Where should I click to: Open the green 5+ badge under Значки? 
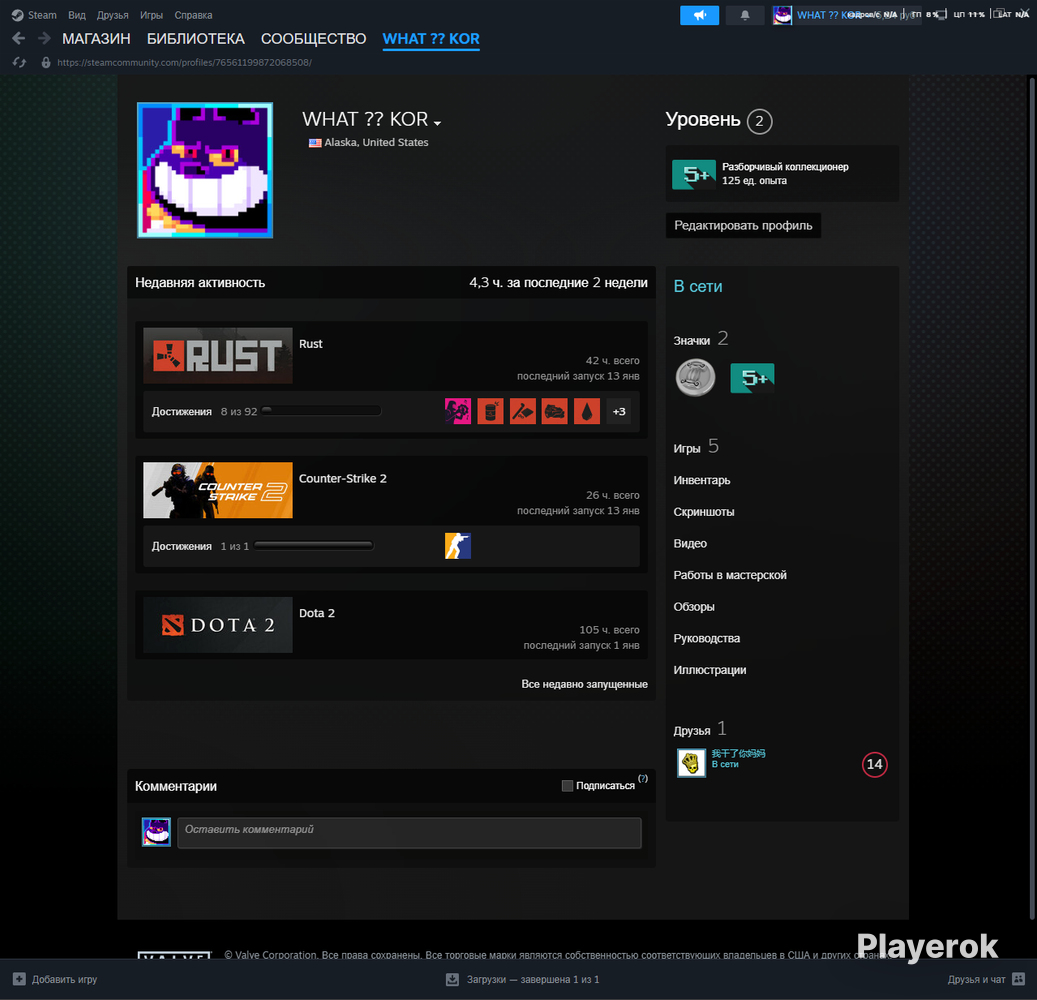[752, 378]
